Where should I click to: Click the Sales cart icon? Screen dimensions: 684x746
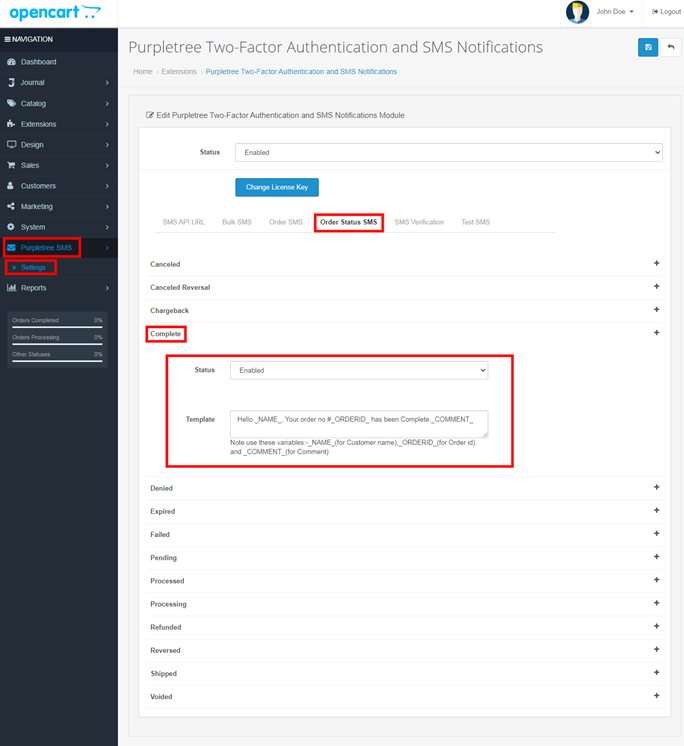click(11, 165)
